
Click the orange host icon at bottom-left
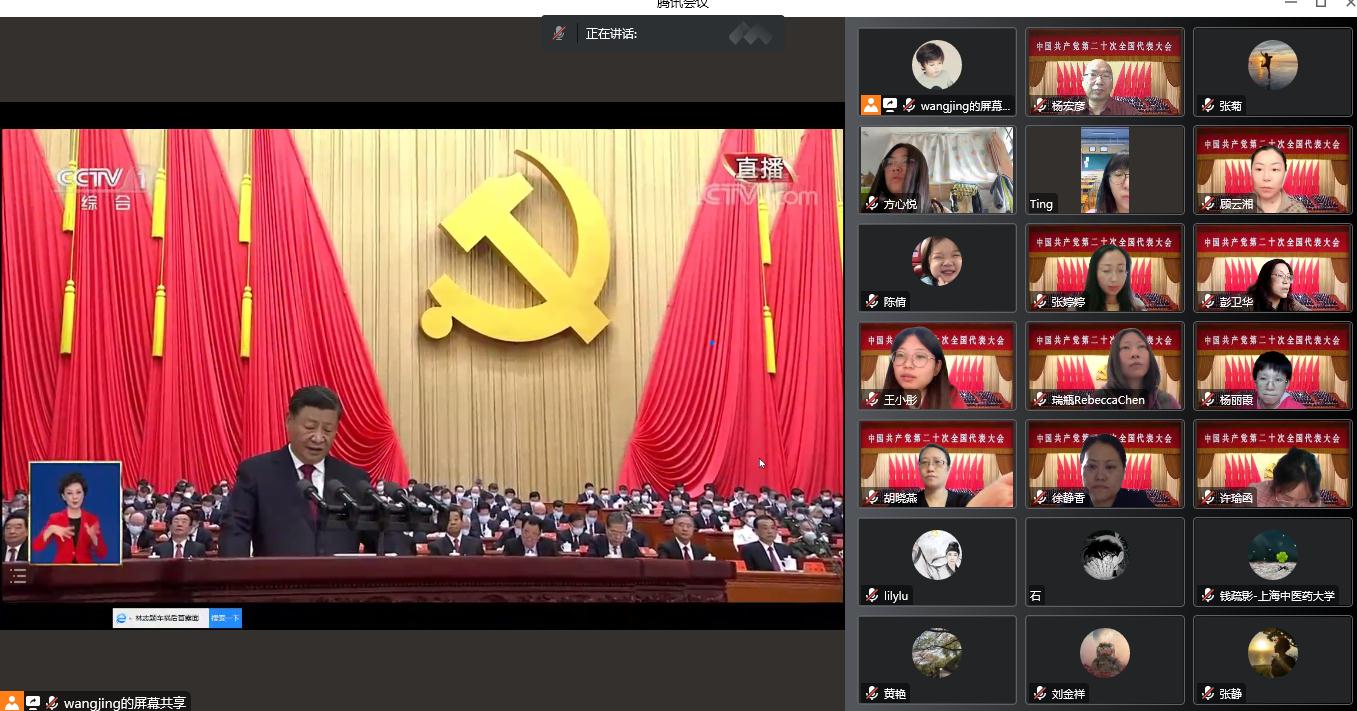(11, 702)
